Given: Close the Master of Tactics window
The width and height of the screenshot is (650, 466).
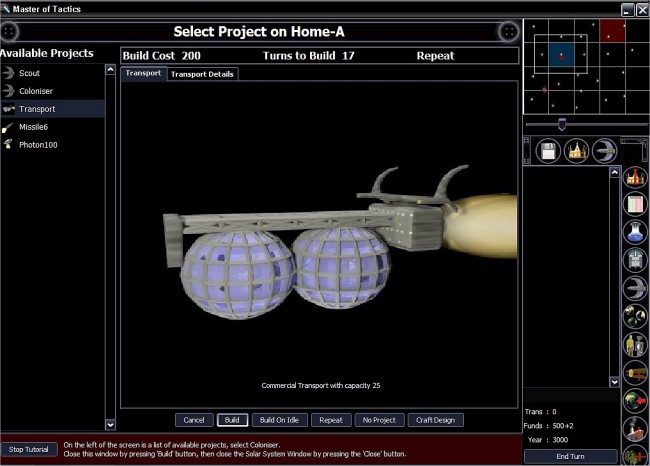Looking at the screenshot, I should [642, 10].
